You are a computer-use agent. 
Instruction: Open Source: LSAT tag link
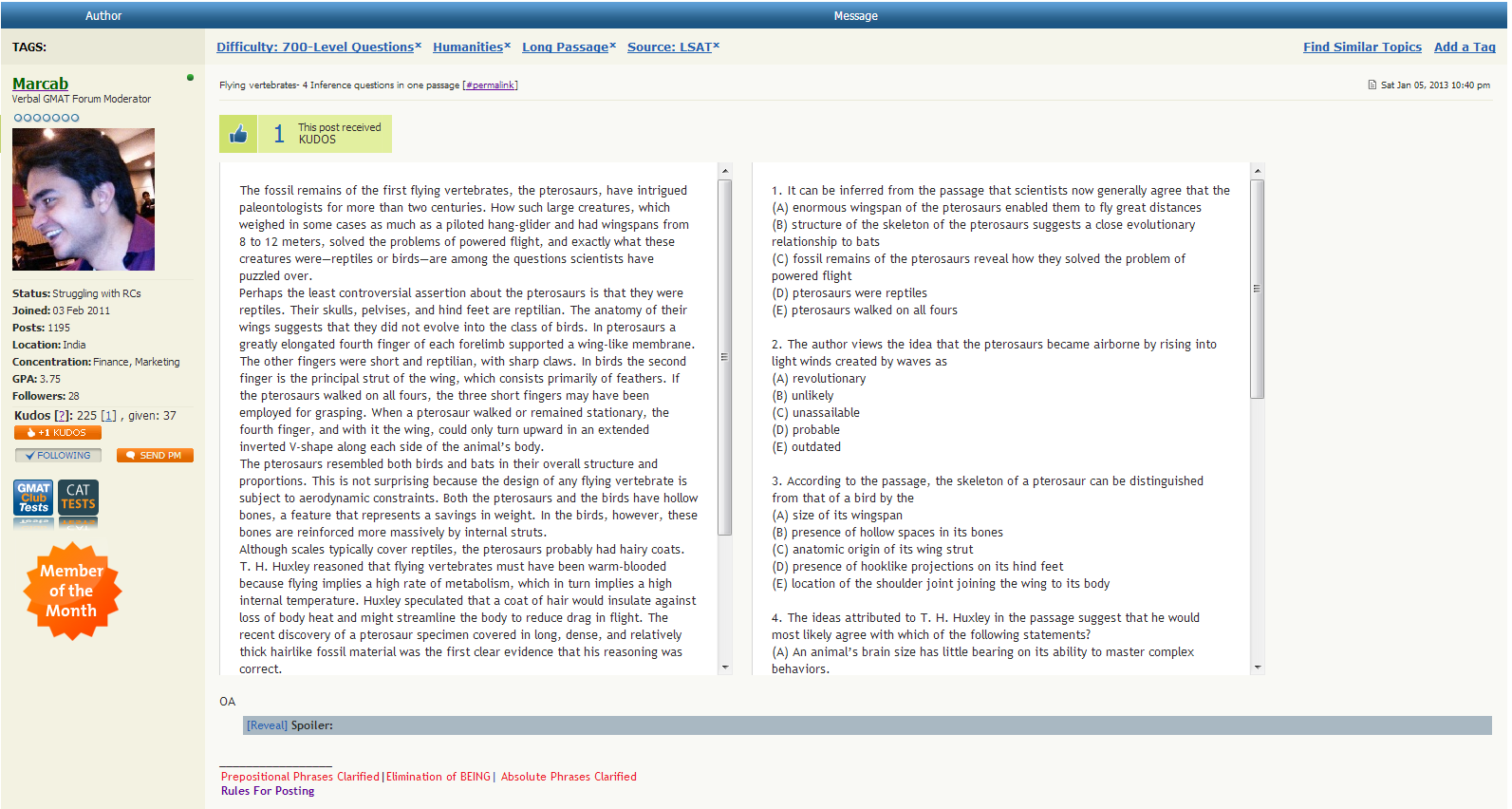click(x=669, y=47)
